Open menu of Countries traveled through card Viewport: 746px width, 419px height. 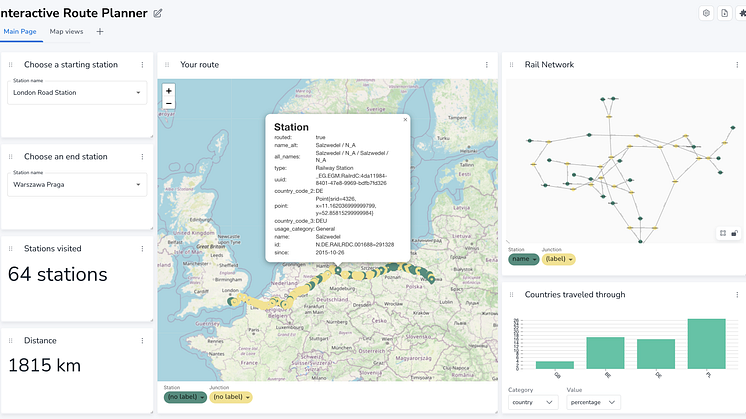pos(737,295)
